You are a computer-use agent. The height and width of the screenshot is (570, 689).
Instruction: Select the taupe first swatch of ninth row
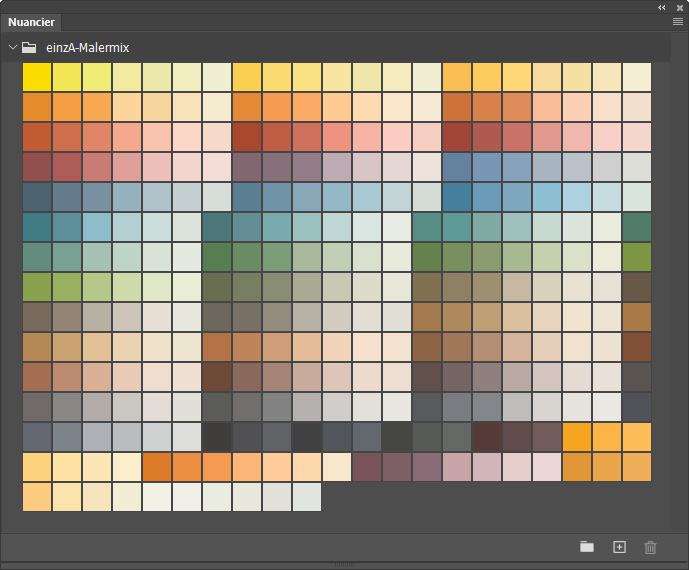37,317
